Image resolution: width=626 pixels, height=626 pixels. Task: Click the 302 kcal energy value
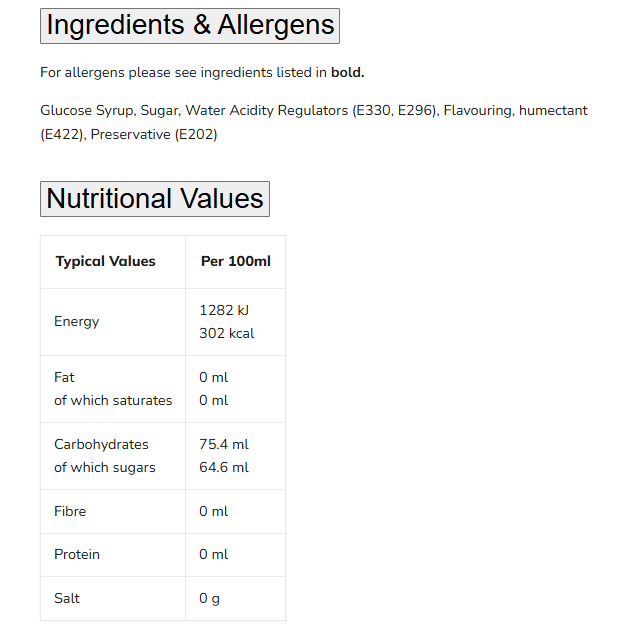[226, 333]
